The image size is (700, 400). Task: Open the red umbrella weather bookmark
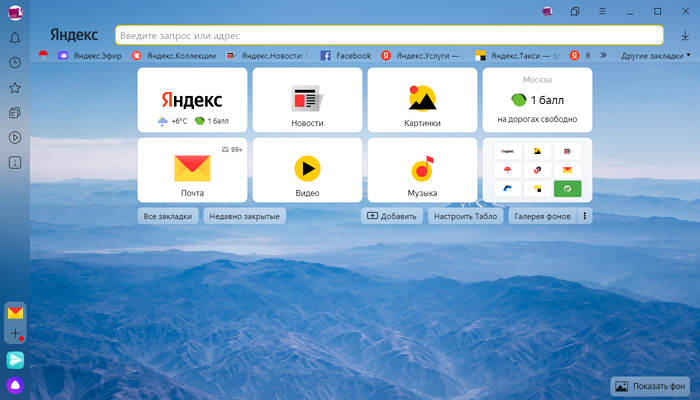43,55
